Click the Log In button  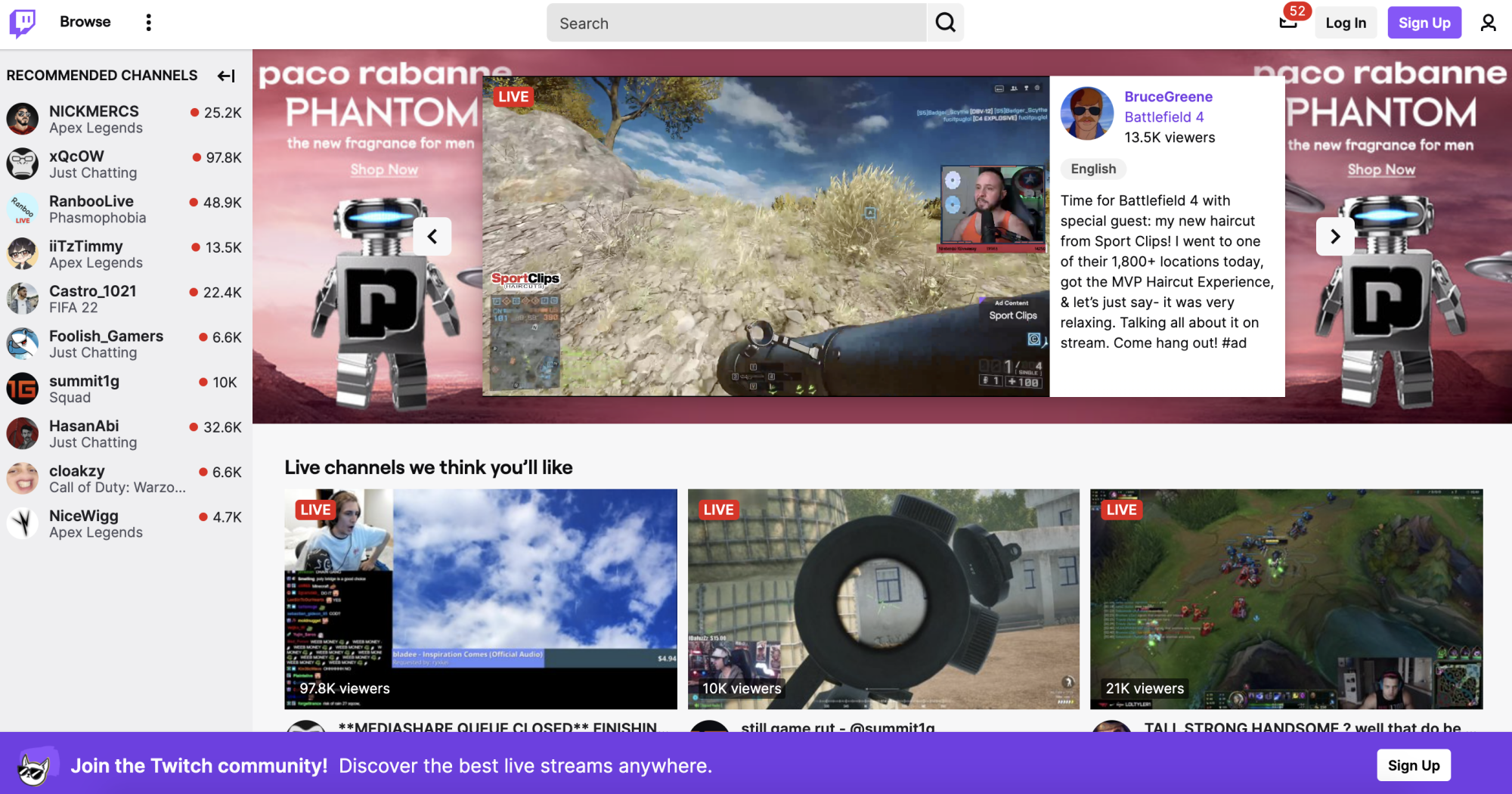[x=1346, y=23]
